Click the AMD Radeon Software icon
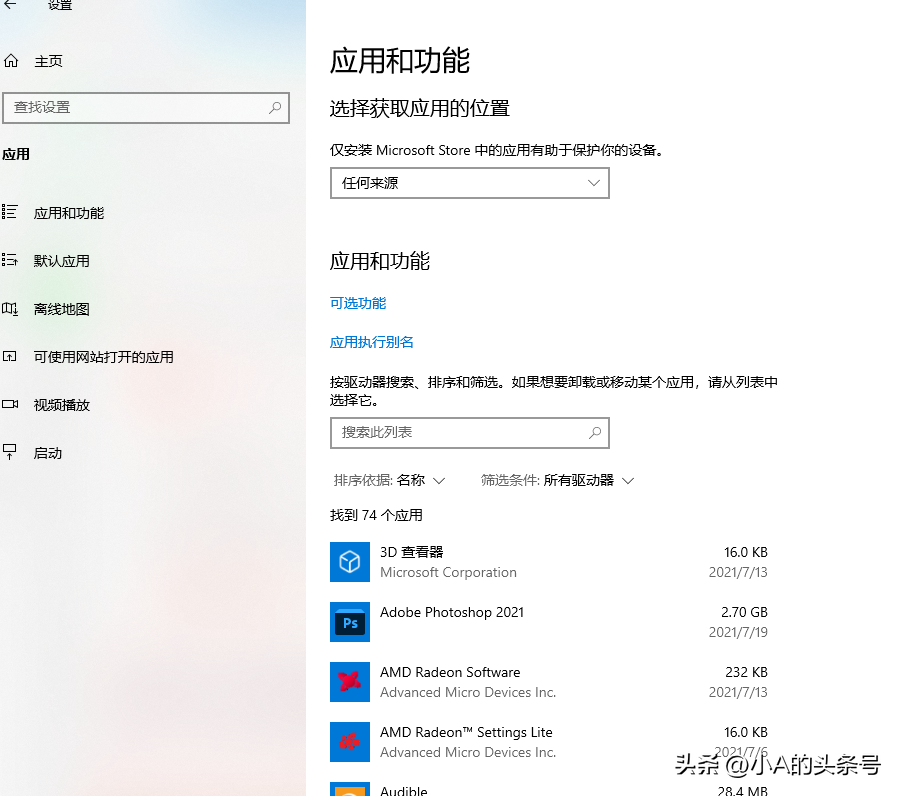This screenshot has height=796, width=901. [349, 682]
